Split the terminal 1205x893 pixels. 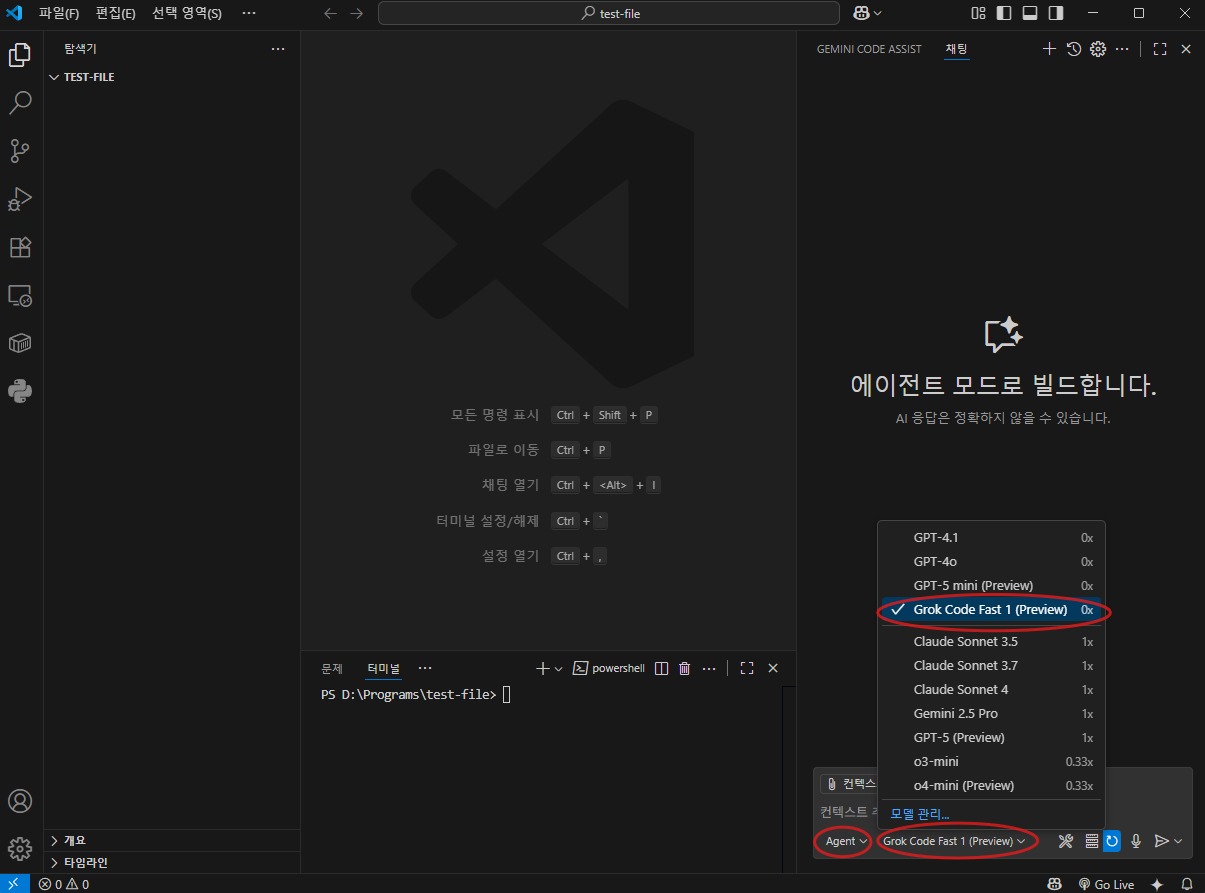tap(661, 668)
